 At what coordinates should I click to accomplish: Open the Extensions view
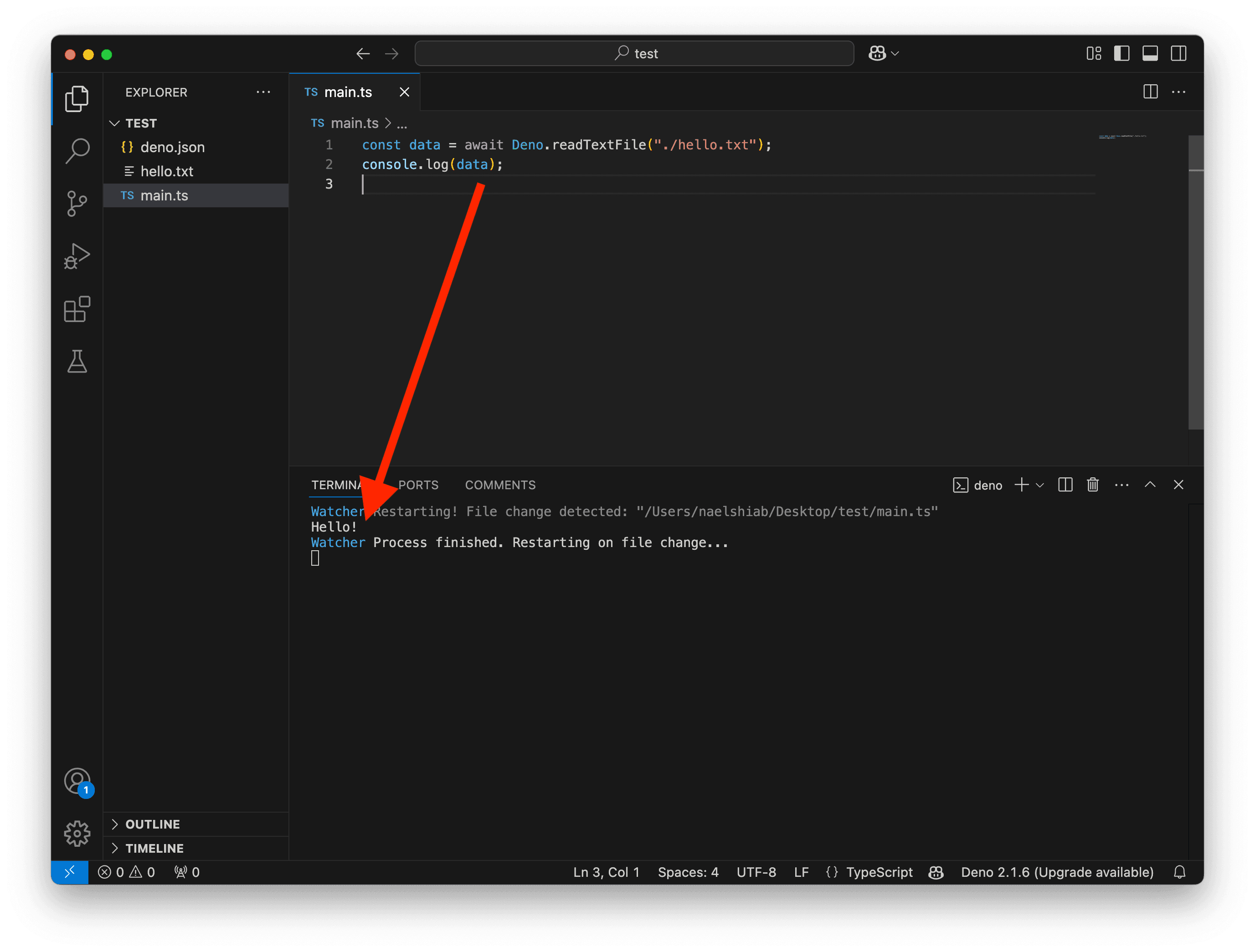[77, 309]
